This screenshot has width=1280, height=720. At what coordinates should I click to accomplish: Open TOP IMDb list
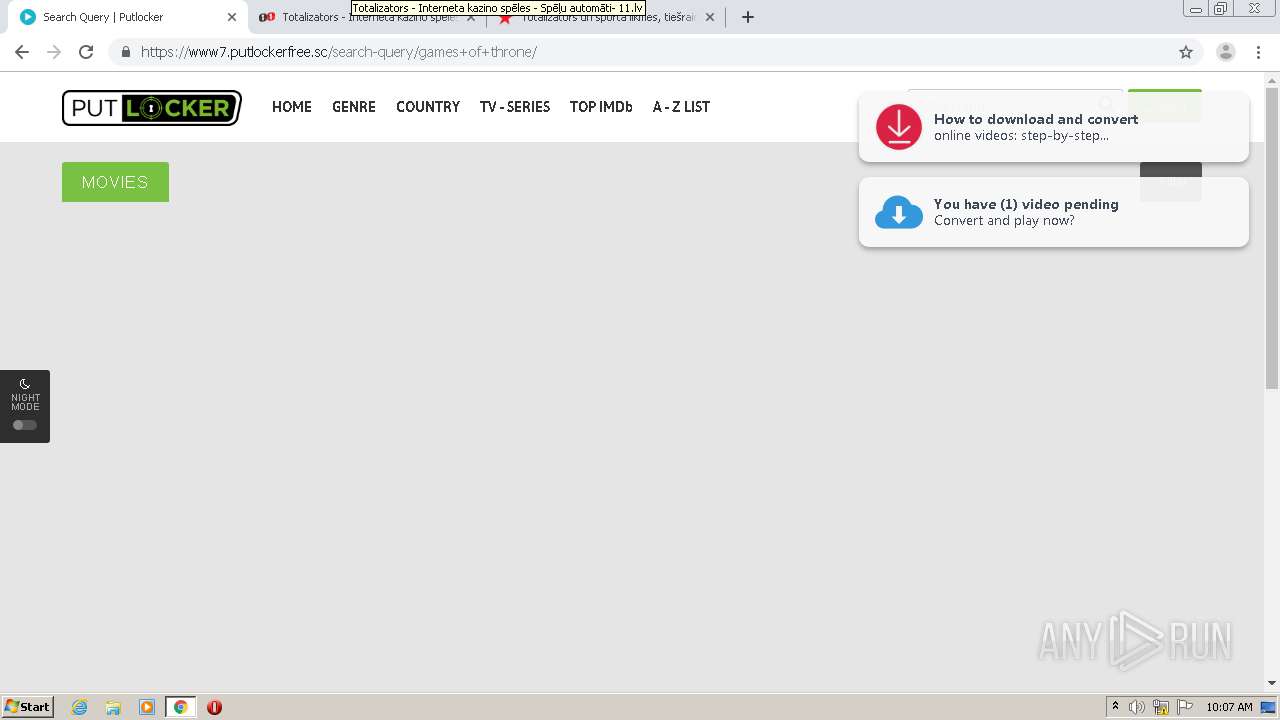point(601,107)
